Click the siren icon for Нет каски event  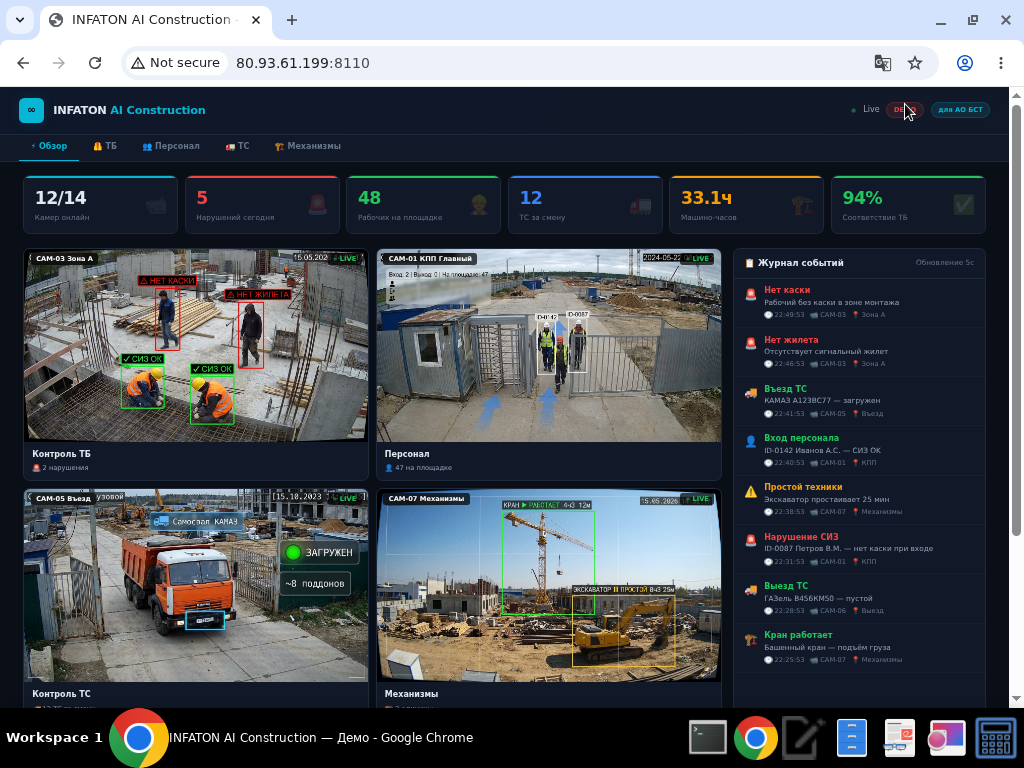point(751,295)
